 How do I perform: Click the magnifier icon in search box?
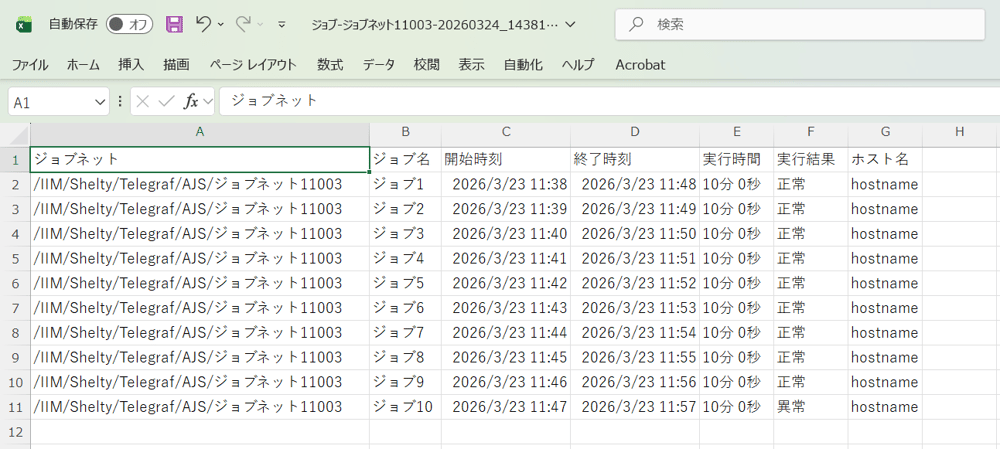[x=636, y=25]
